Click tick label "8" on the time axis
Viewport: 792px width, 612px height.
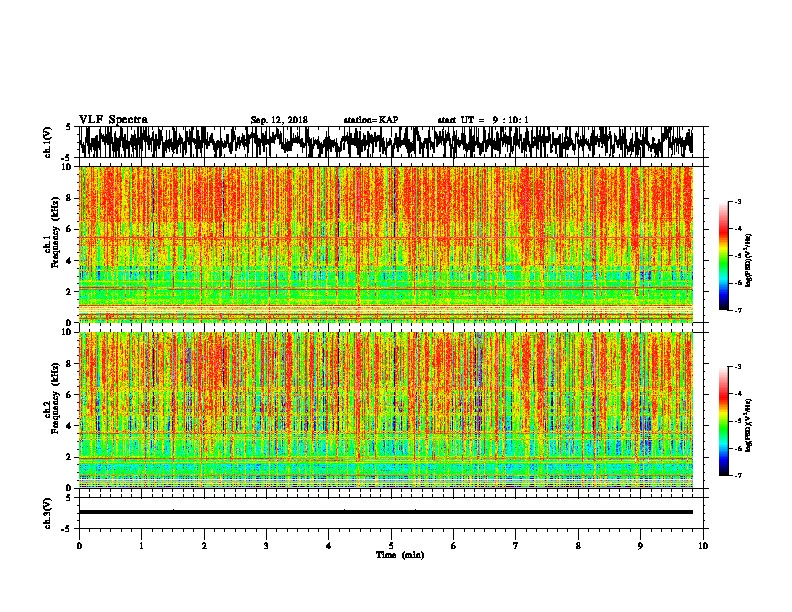578,546
